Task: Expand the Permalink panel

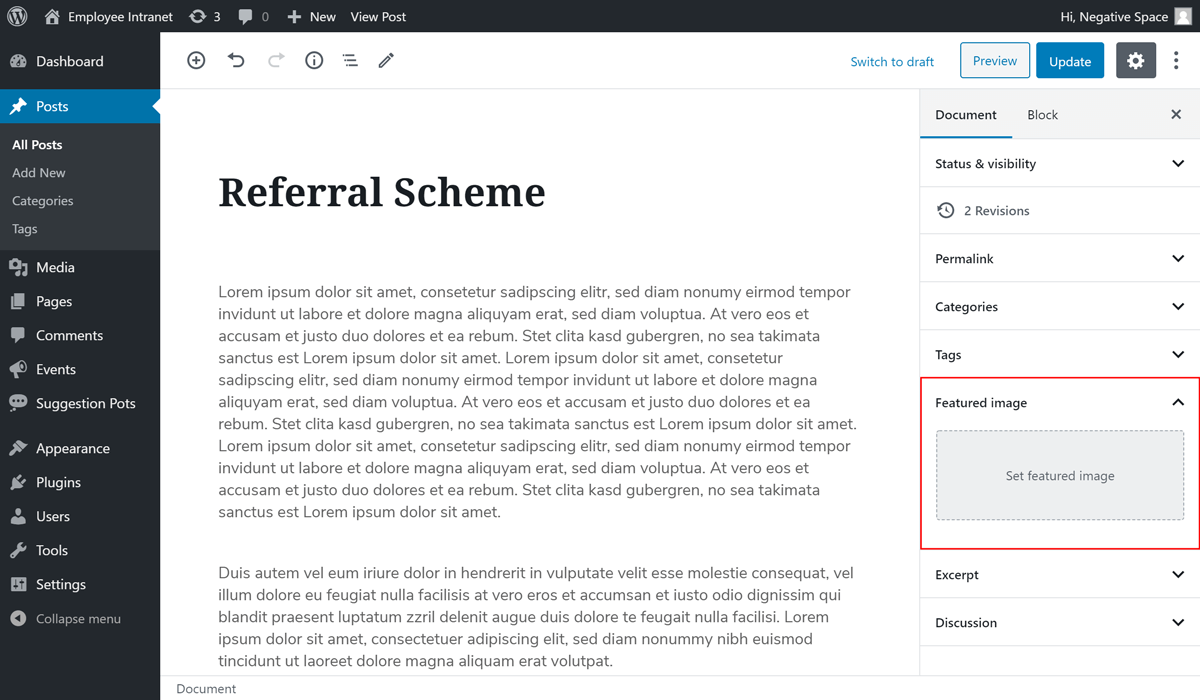Action: click(x=1059, y=258)
